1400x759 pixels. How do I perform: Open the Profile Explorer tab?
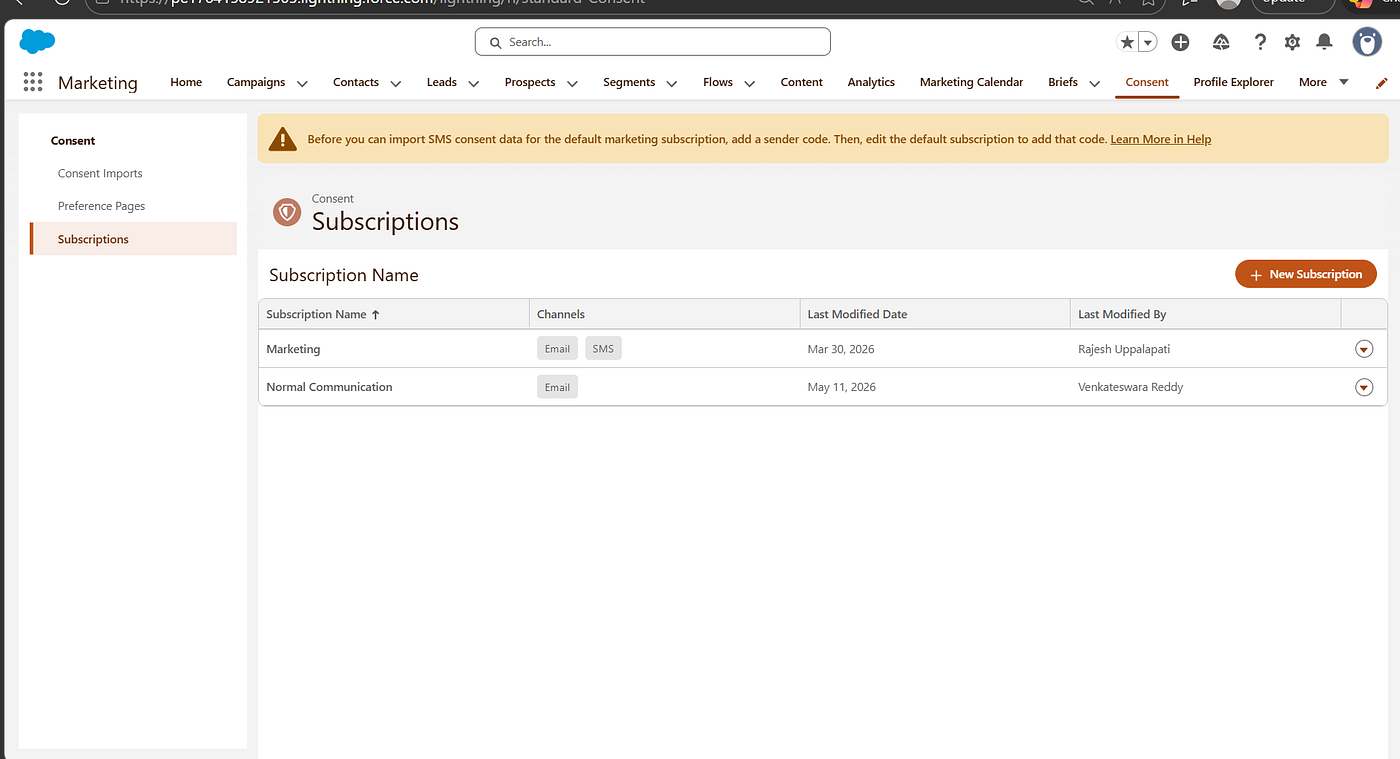tap(1234, 82)
